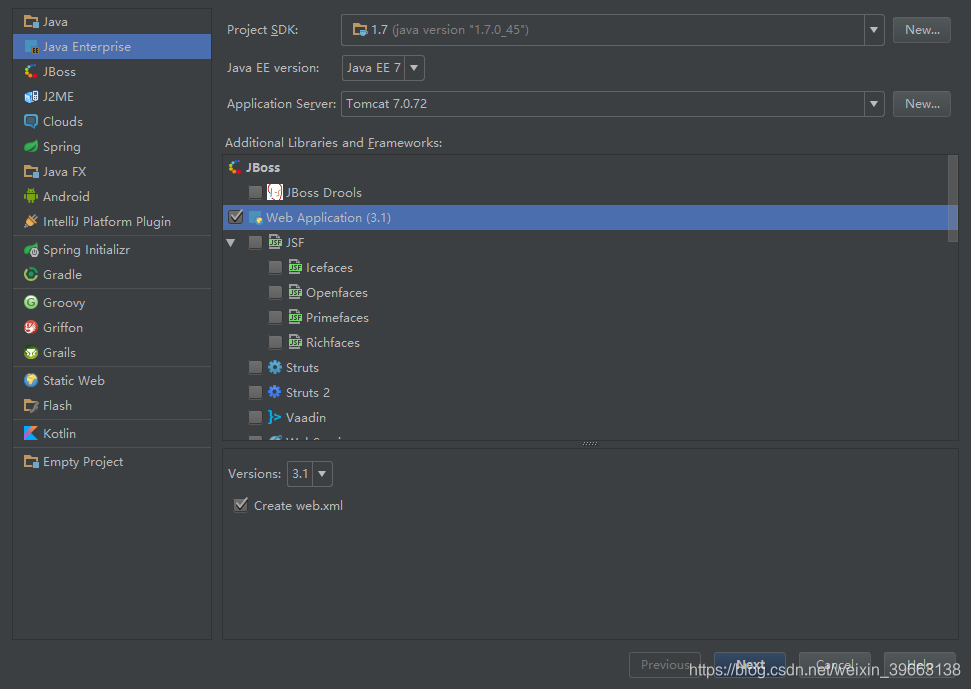Image resolution: width=971 pixels, height=689 pixels.
Task: Check the Struts 2 checkbox
Action: point(255,392)
